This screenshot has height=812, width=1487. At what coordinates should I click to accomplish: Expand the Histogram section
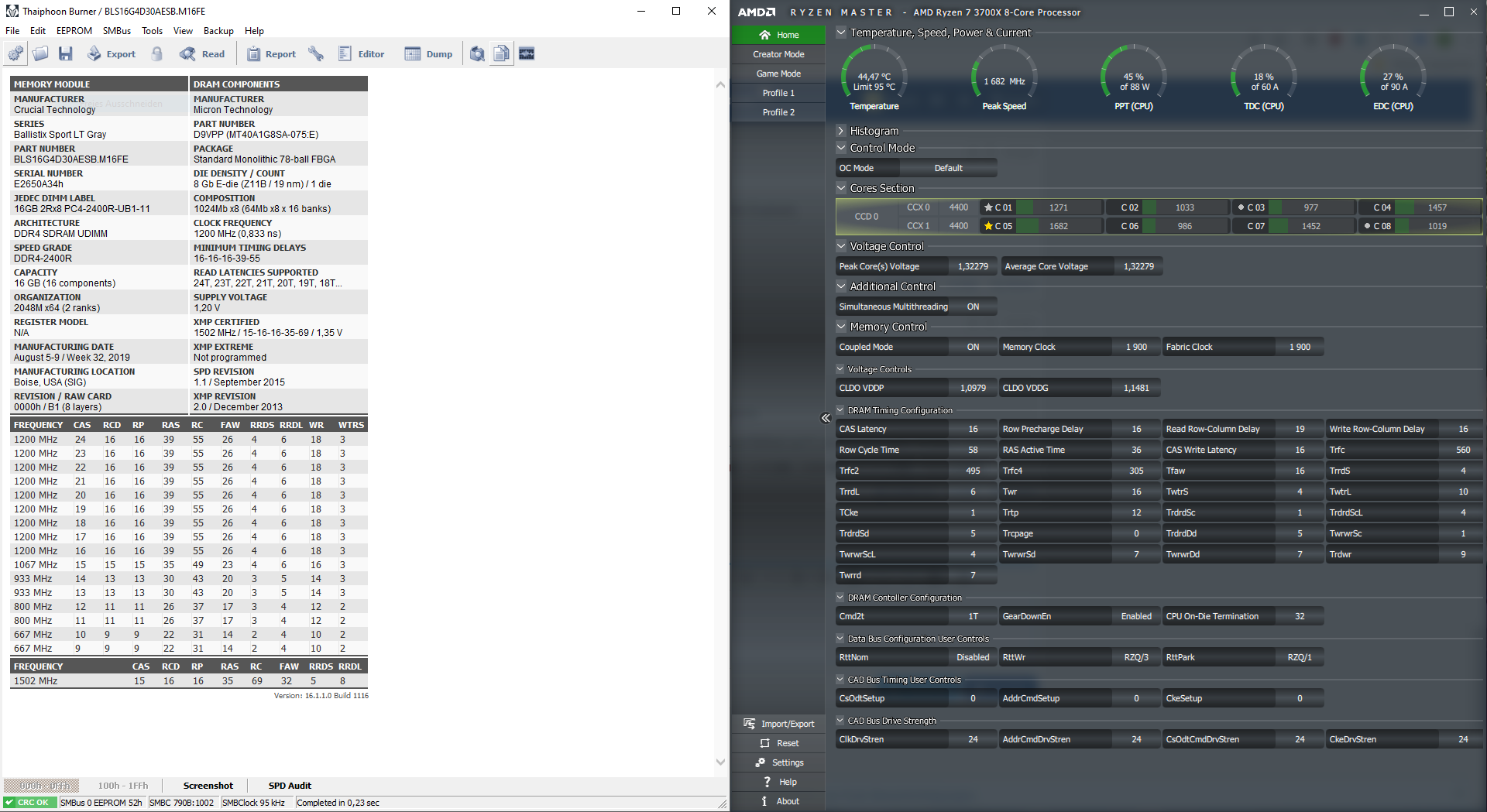click(841, 131)
